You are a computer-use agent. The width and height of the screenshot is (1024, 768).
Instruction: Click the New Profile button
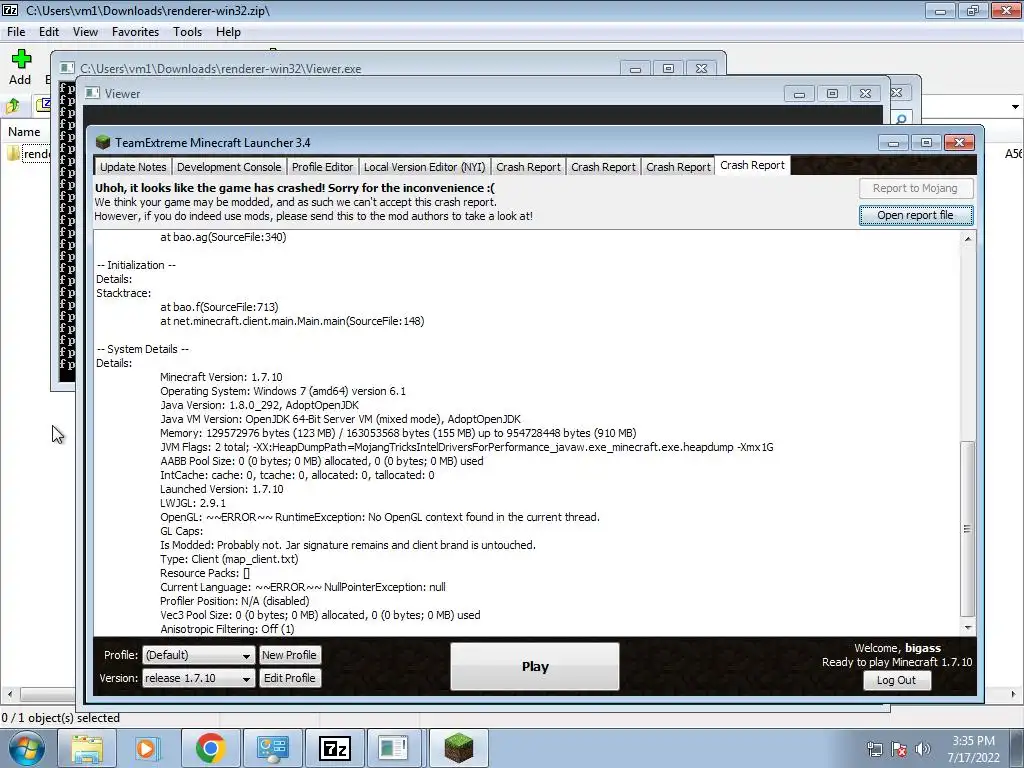click(289, 655)
